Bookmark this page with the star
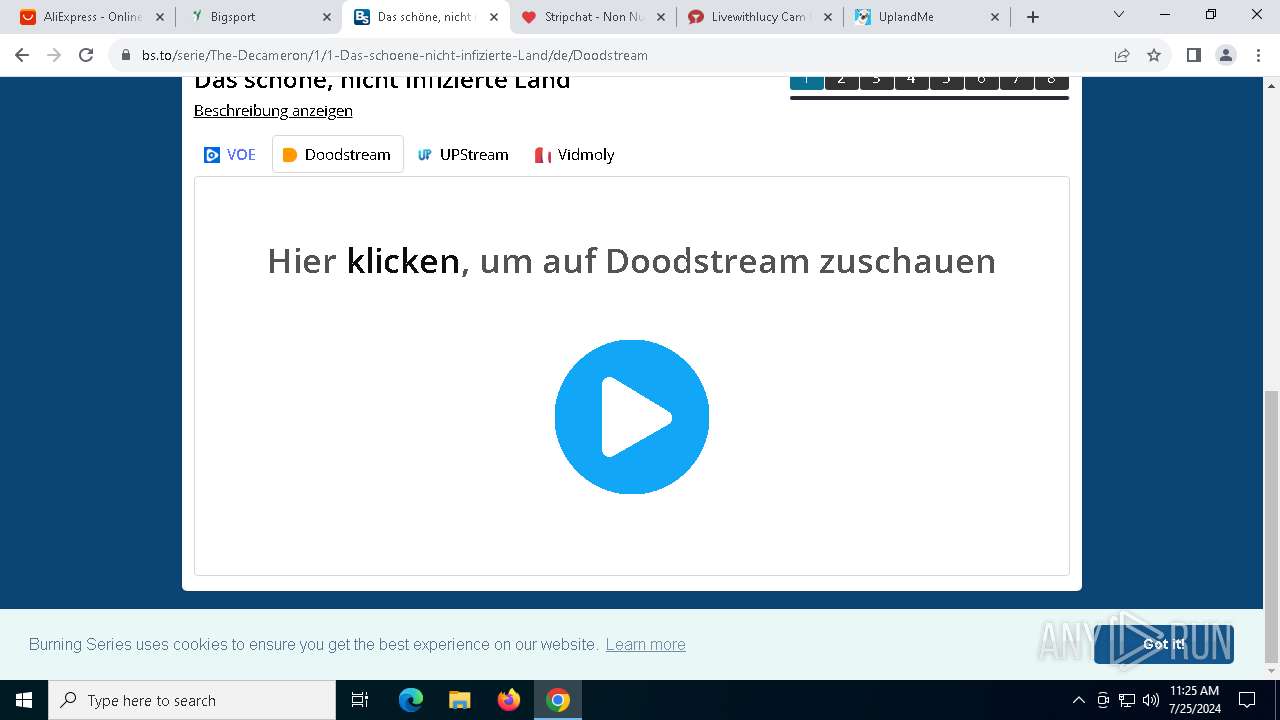This screenshot has width=1280, height=720. 1154,55
